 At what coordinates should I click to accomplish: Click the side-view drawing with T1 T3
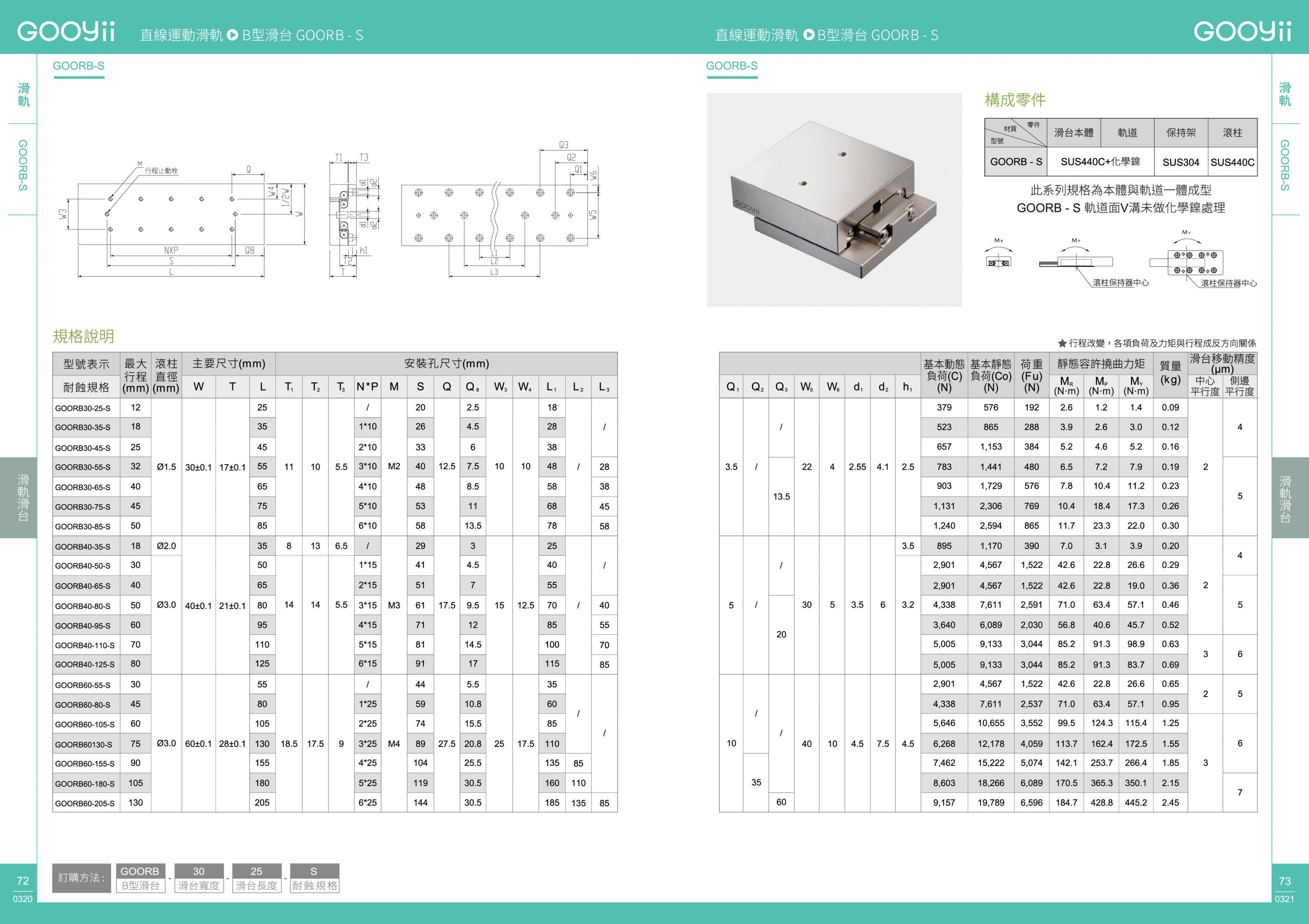pos(353,215)
